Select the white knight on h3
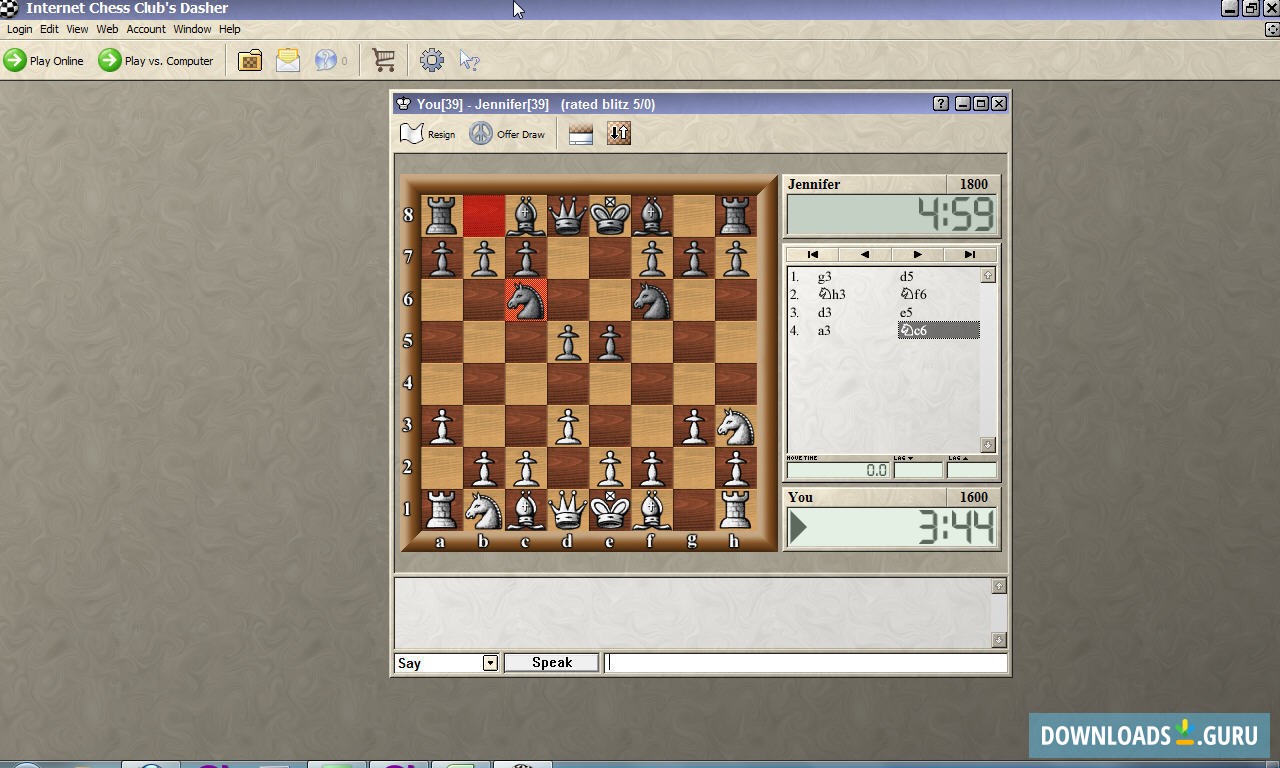Image resolution: width=1280 pixels, height=768 pixels. [735, 426]
